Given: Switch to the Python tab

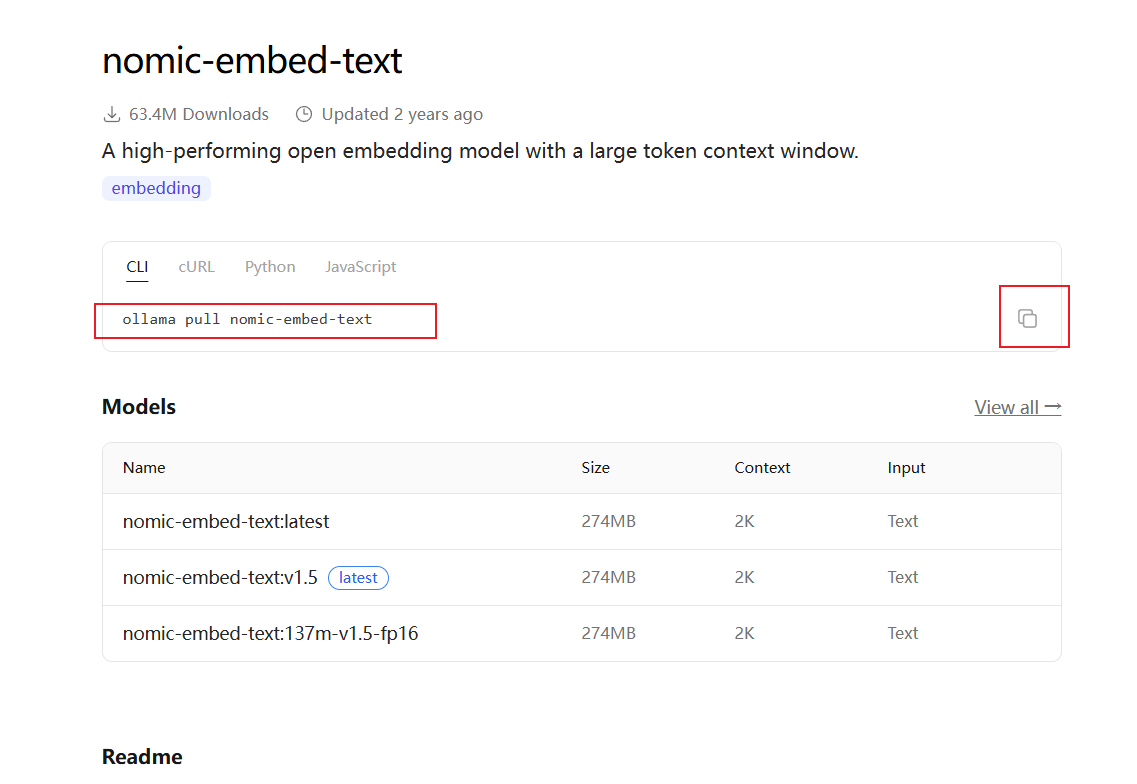Looking at the screenshot, I should click(x=270, y=267).
